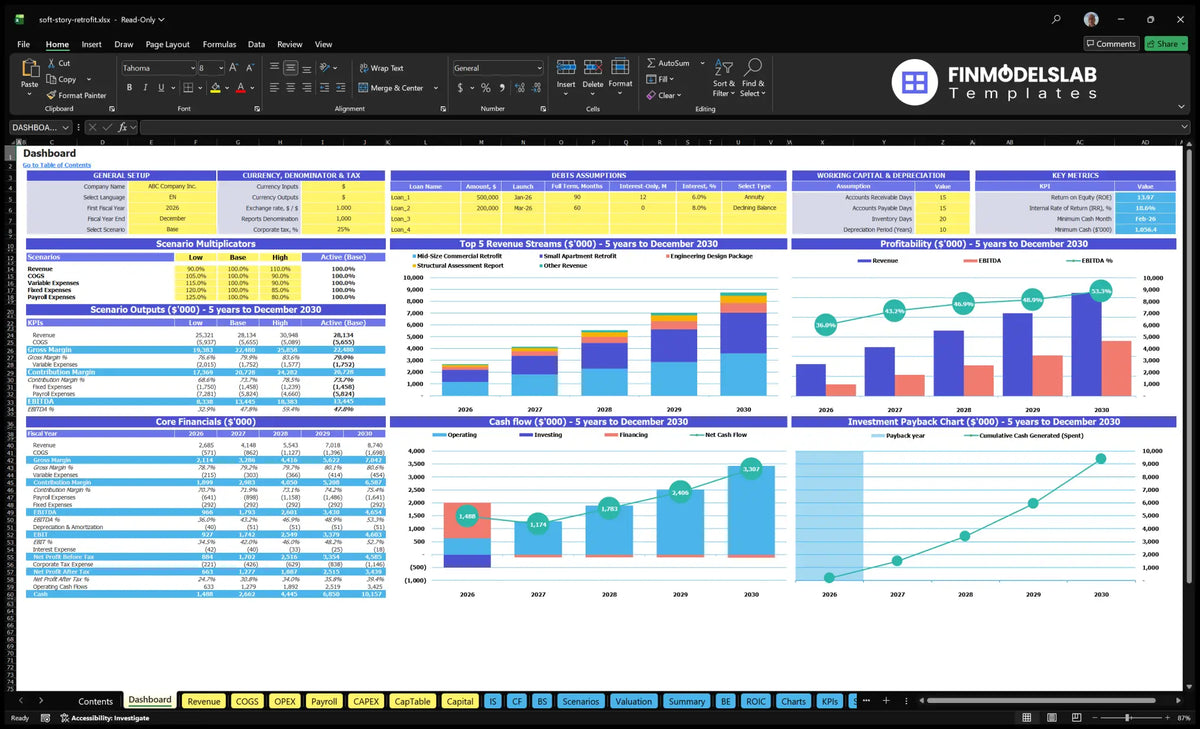Select the Contents sheet tab
The image size is (1200, 729).
(96, 701)
